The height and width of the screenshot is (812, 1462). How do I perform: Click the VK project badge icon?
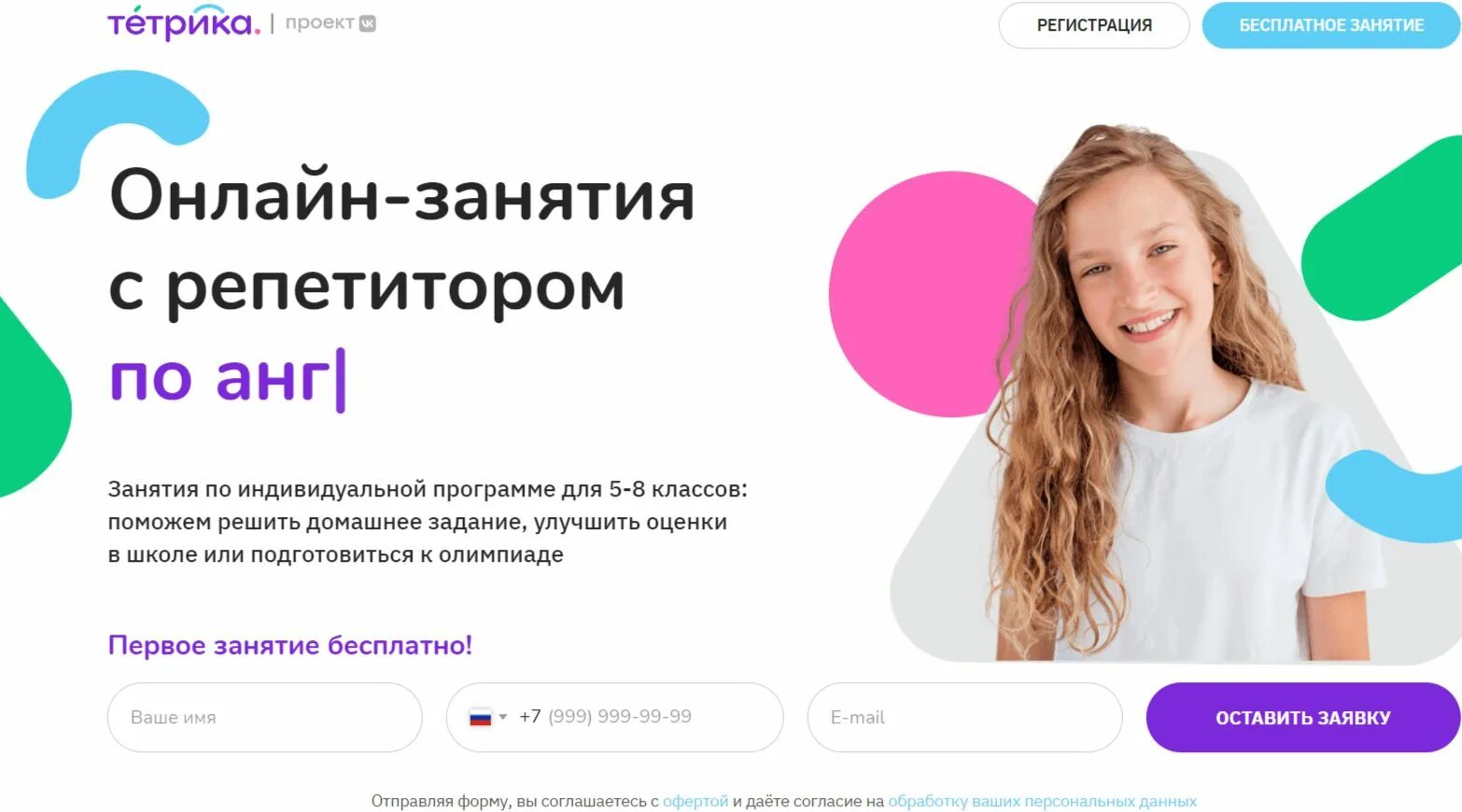tap(368, 23)
